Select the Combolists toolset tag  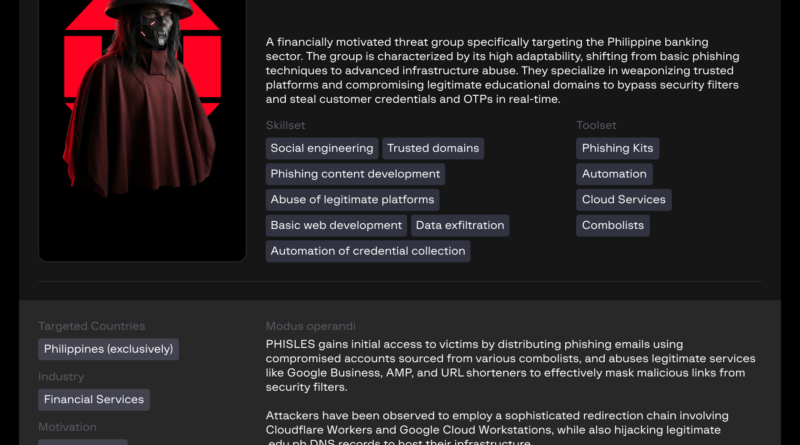click(x=613, y=226)
